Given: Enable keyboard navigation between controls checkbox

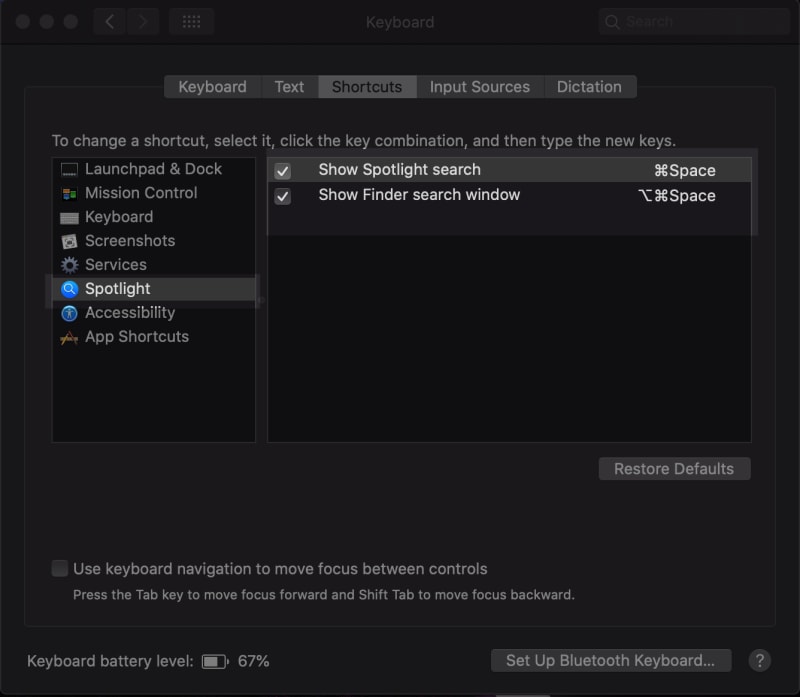Looking at the screenshot, I should (60, 568).
